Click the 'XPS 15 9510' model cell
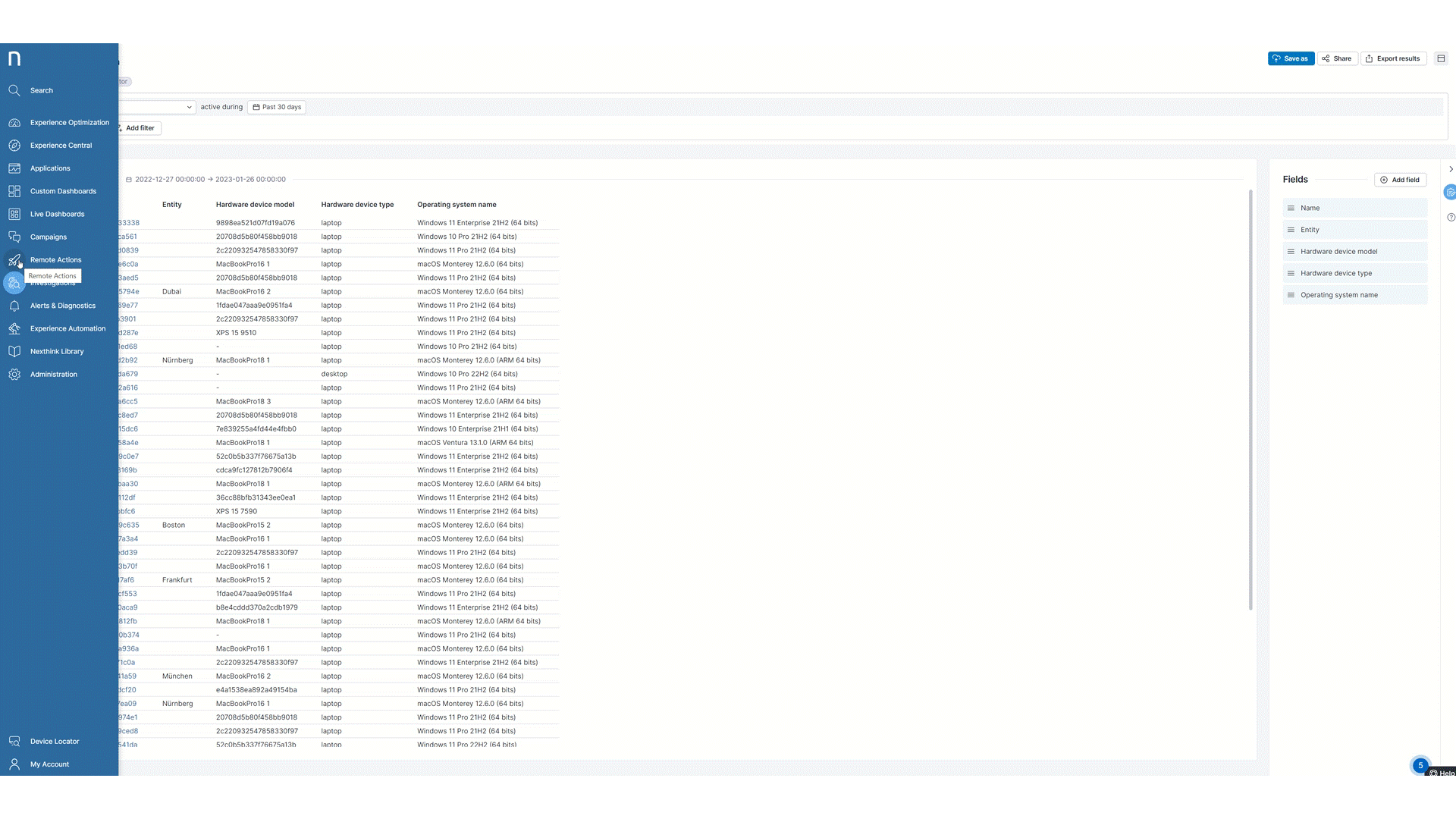 (x=236, y=333)
